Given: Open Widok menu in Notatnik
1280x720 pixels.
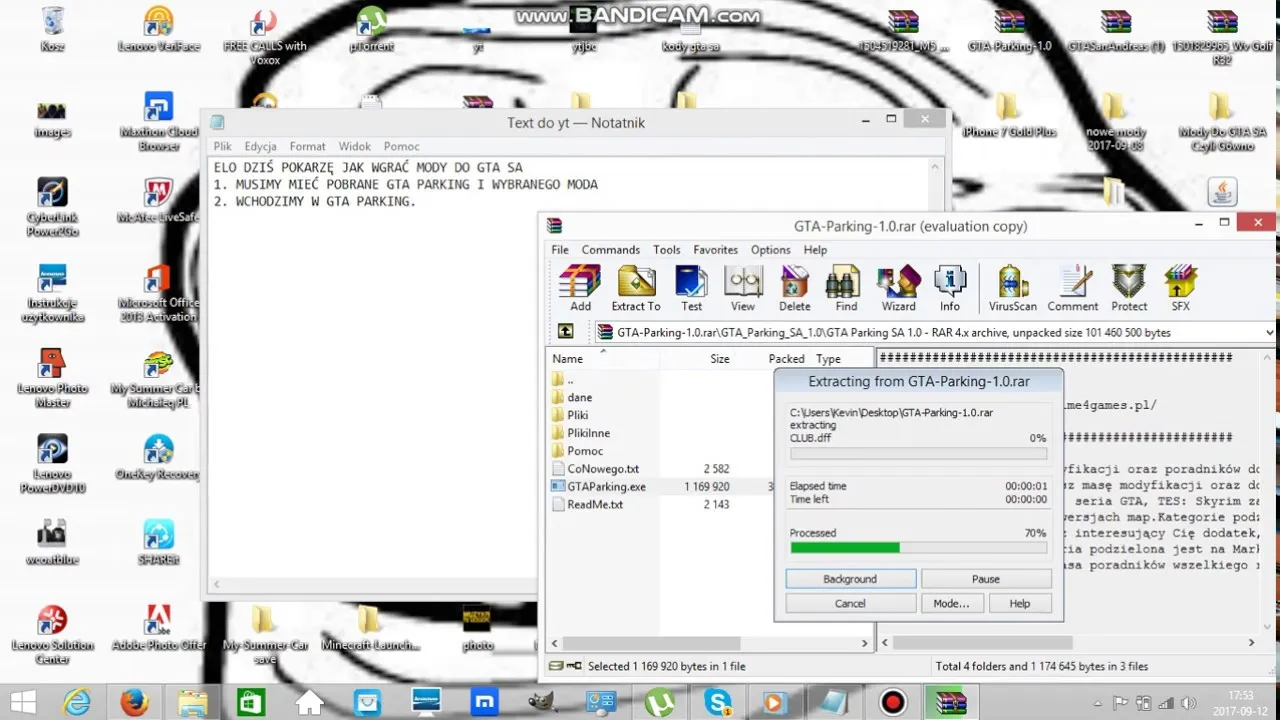Looking at the screenshot, I should pyautogui.click(x=355, y=146).
